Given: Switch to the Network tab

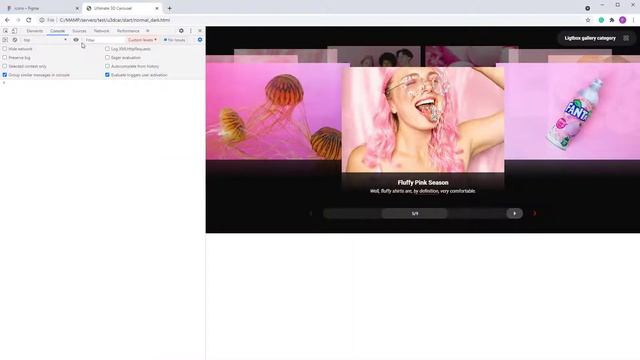Looking at the screenshot, I should pyautogui.click(x=101, y=31).
